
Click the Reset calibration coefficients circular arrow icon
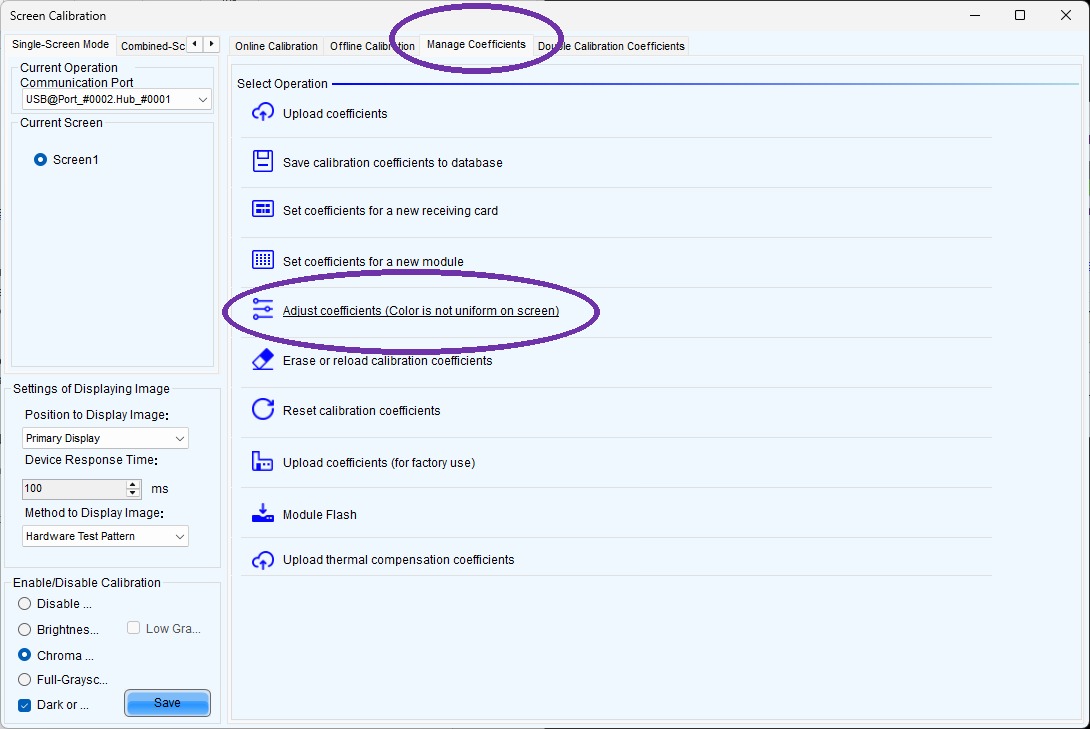(x=263, y=409)
